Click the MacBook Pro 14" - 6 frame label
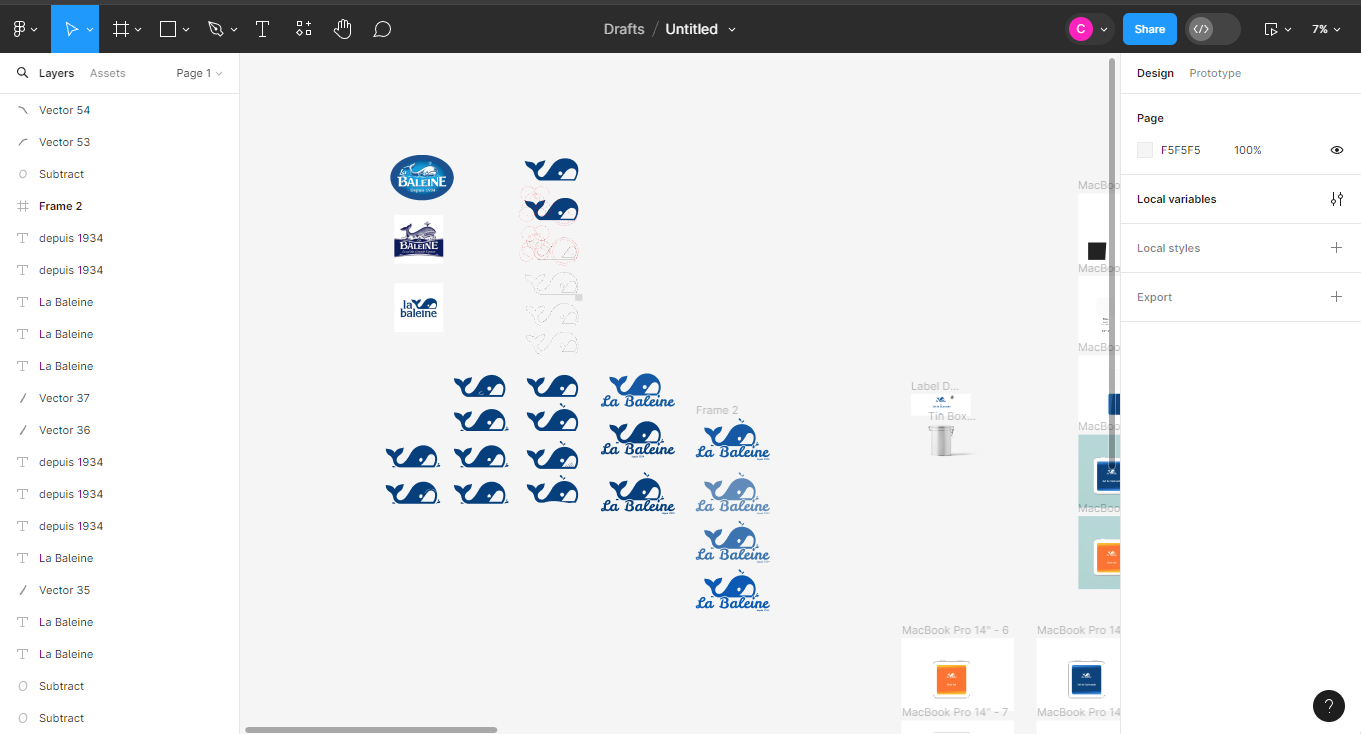Image resolution: width=1361 pixels, height=734 pixels. click(x=955, y=630)
